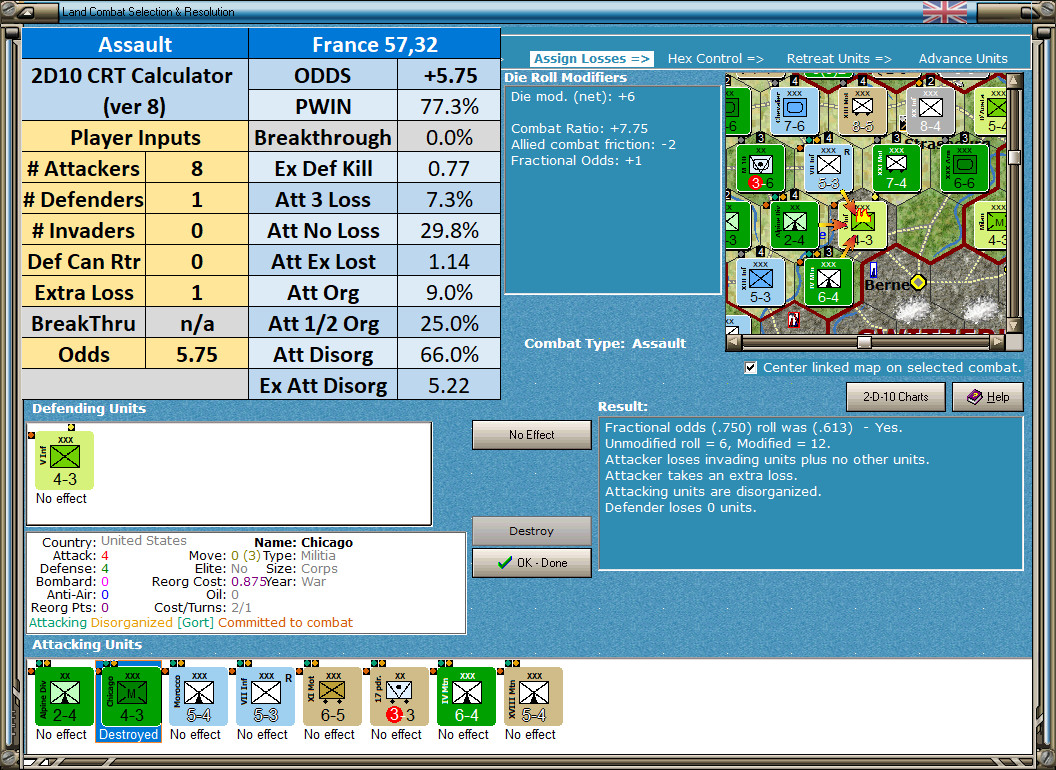
Task: Open the Assign Losses step
Action: pos(592,59)
